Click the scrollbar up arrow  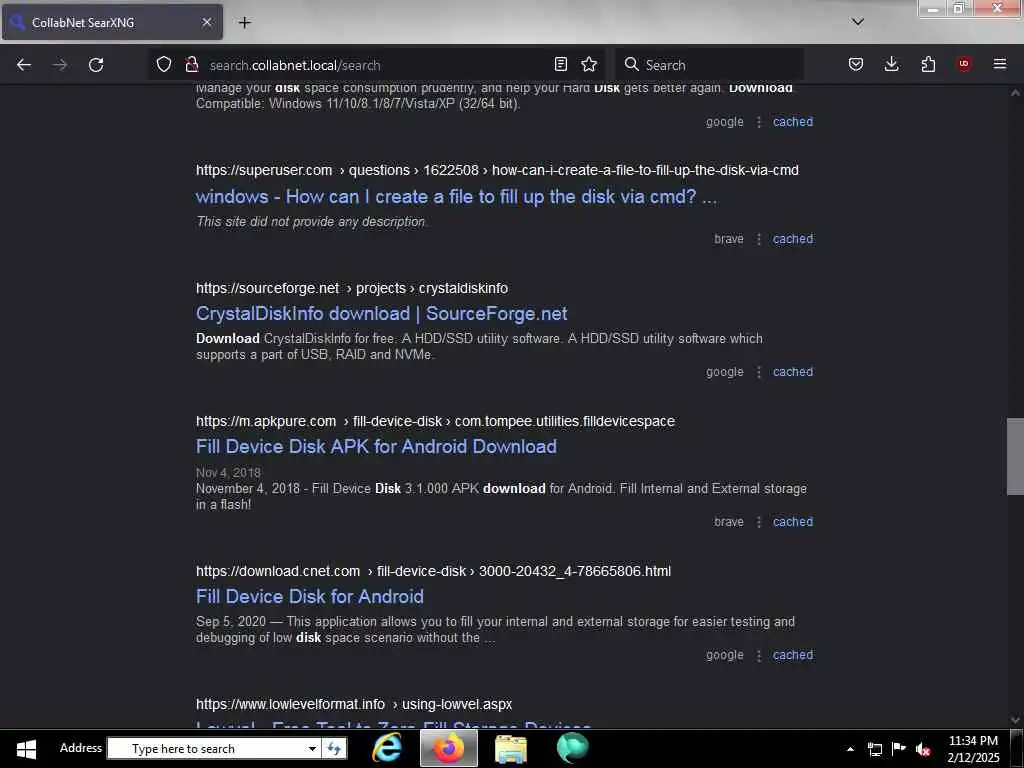click(x=1015, y=93)
